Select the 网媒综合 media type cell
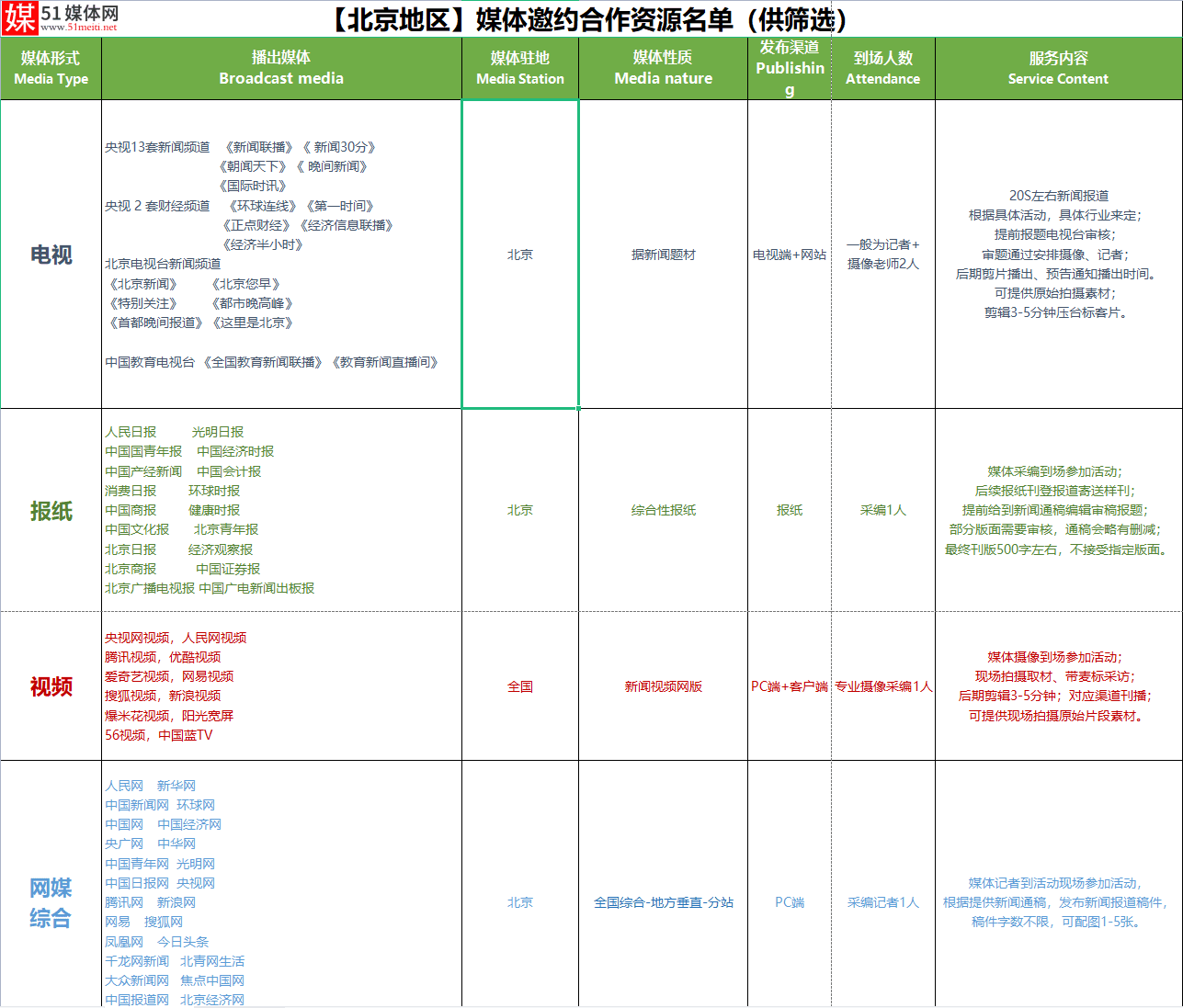 point(51,884)
